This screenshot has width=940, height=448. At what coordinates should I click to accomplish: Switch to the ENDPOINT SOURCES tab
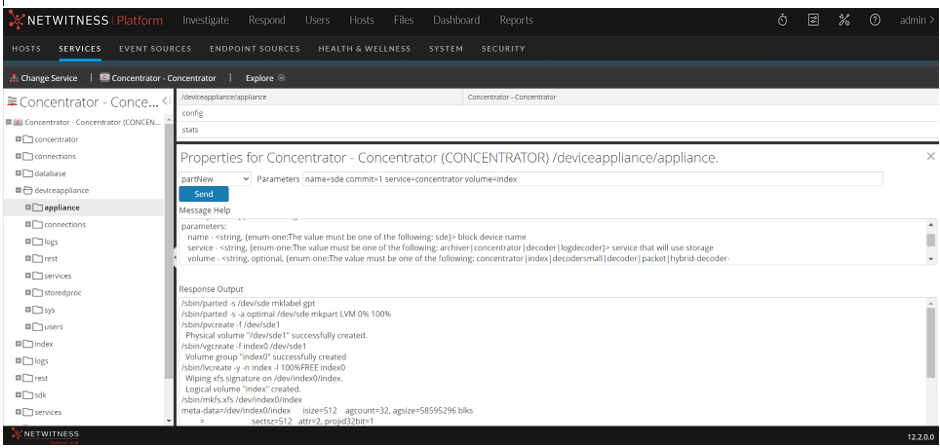pyautogui.click(x=255, y=49)
